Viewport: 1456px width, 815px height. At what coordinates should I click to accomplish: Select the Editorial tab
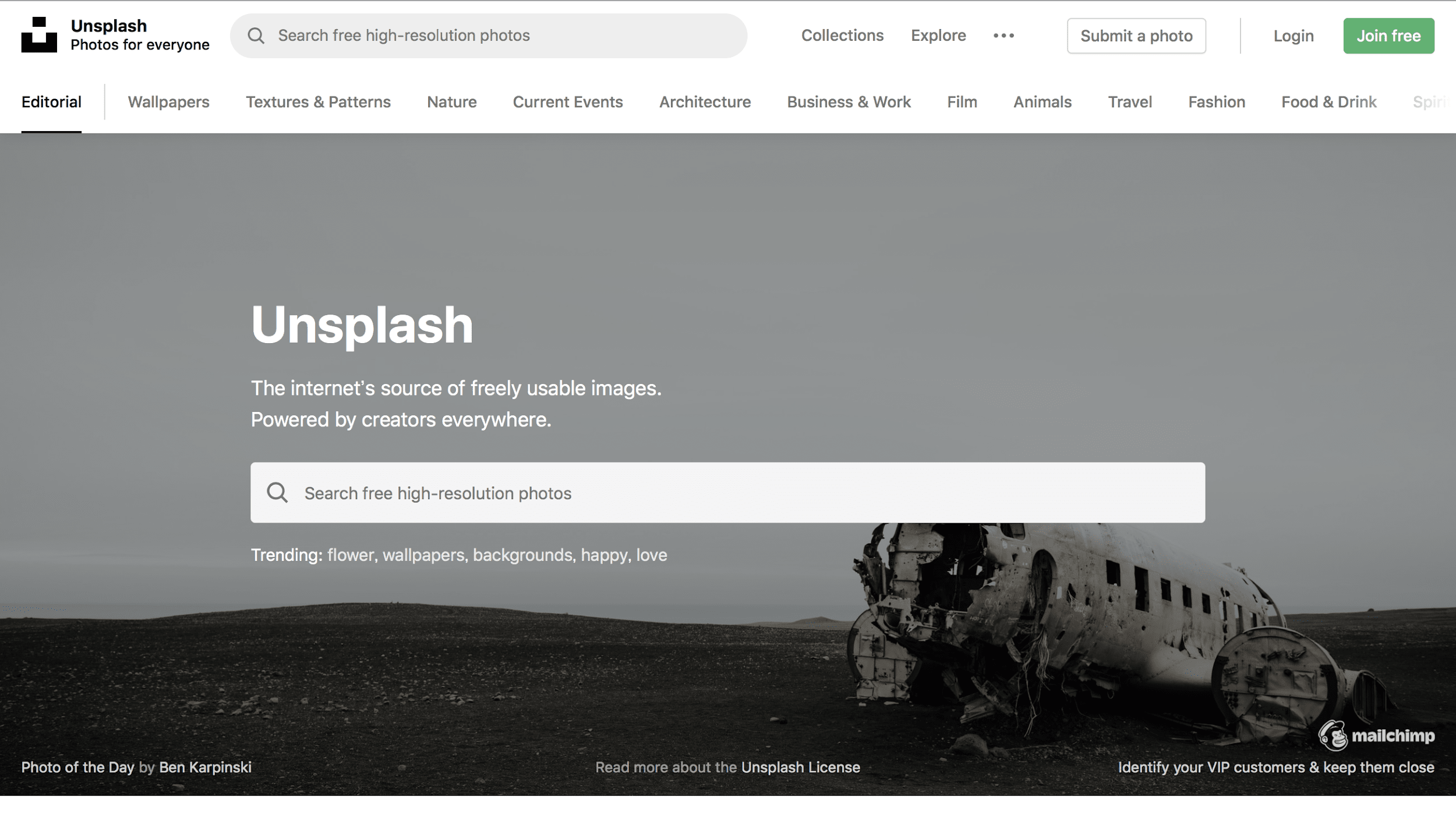51,102
